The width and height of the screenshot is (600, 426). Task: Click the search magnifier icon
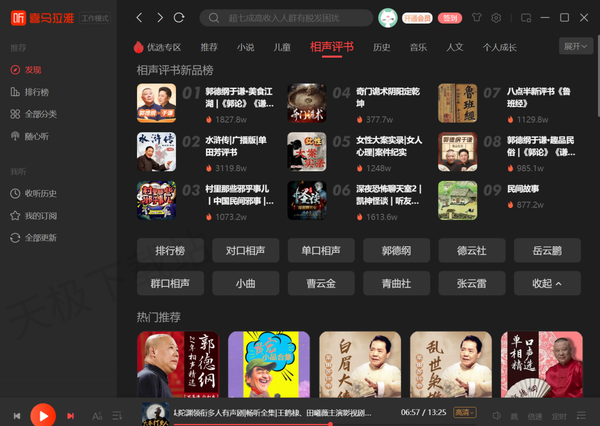point(214,18)
